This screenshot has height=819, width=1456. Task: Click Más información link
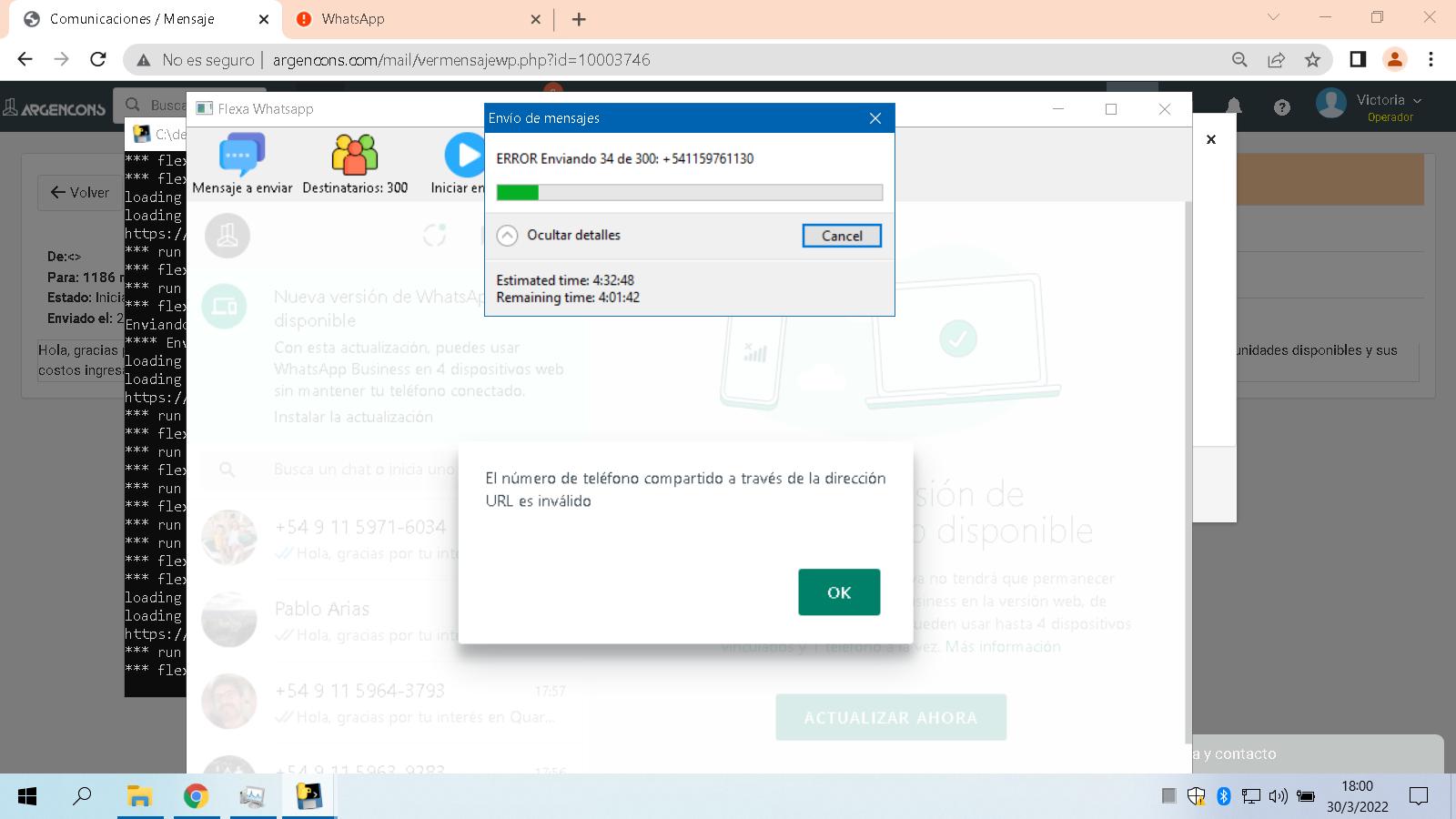[x=1003, y=646]
